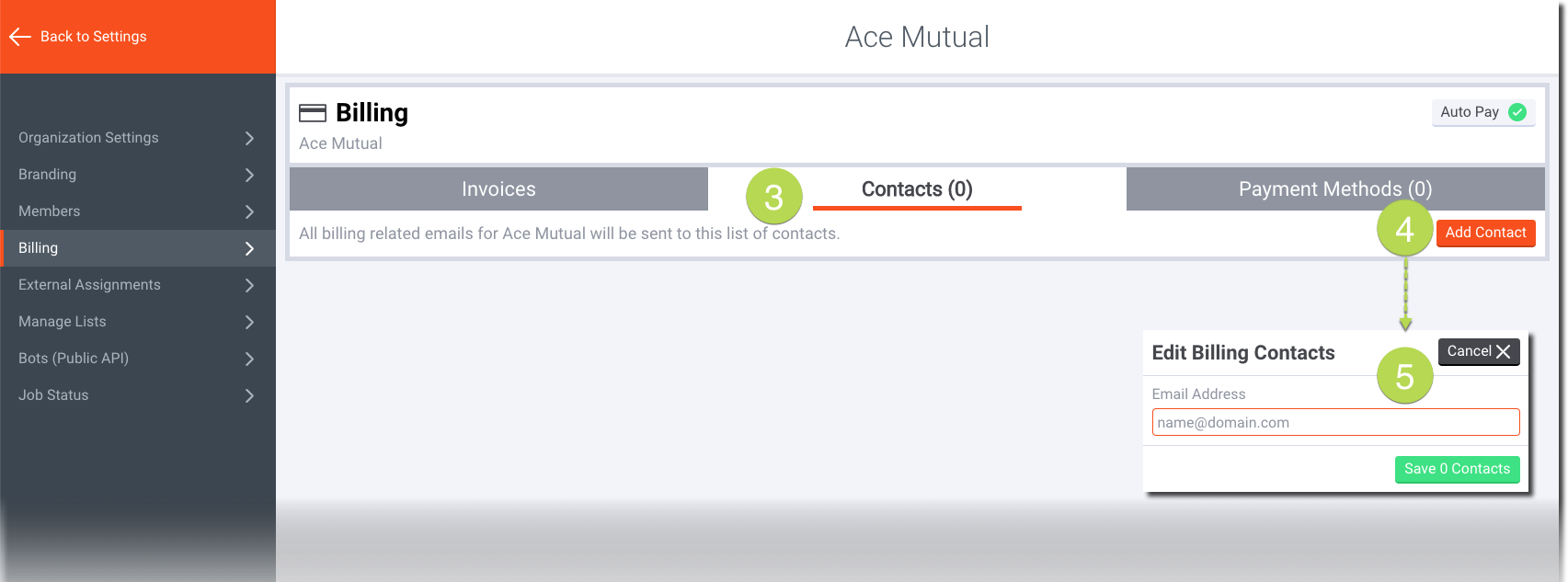Click the green Auto Pay checkmark icon
This screenshot has width=1568, height=582.
point(1517,112)
